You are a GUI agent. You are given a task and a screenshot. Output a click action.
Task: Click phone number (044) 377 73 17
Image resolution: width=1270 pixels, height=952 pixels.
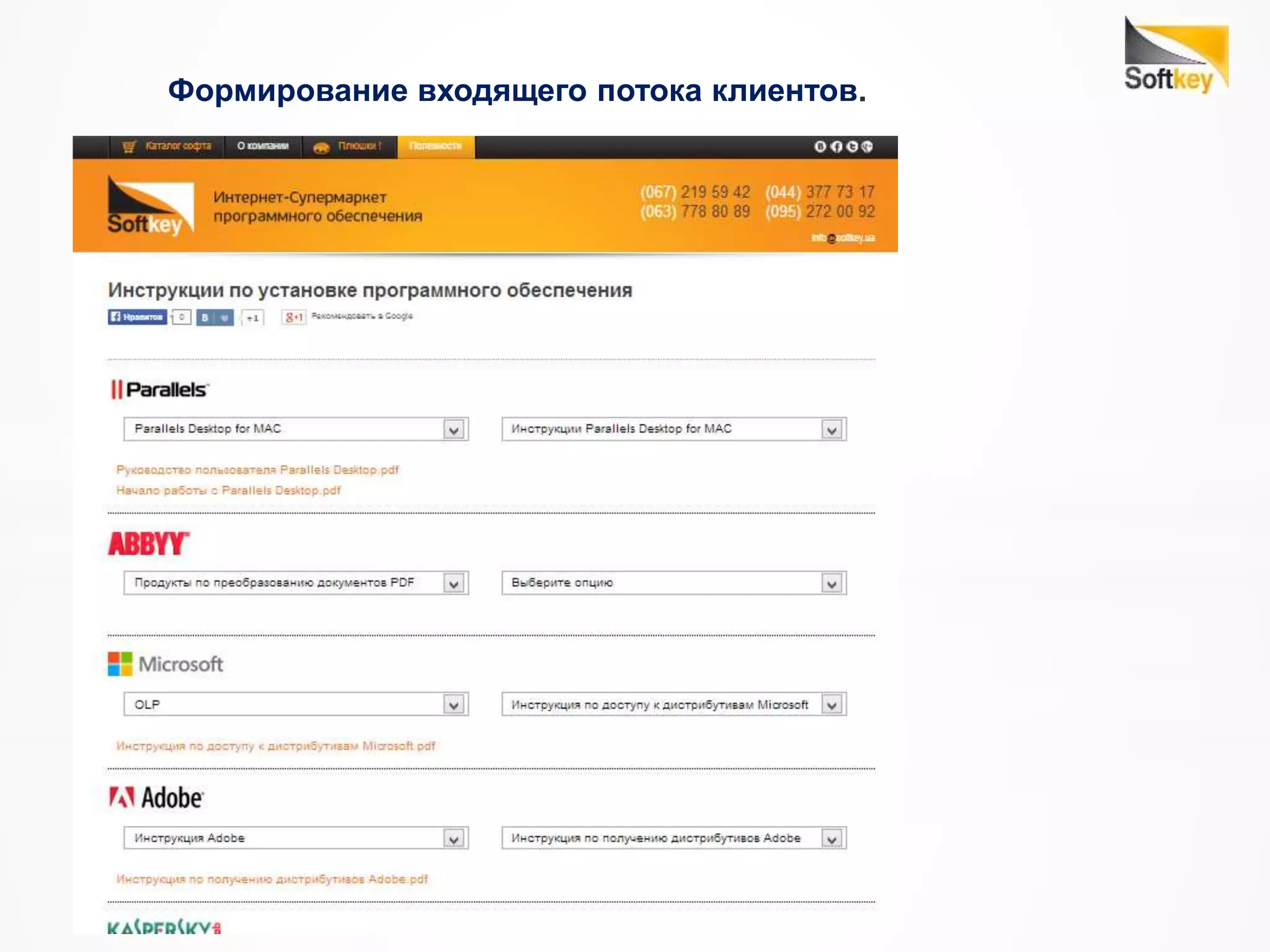tap(820, 192)
